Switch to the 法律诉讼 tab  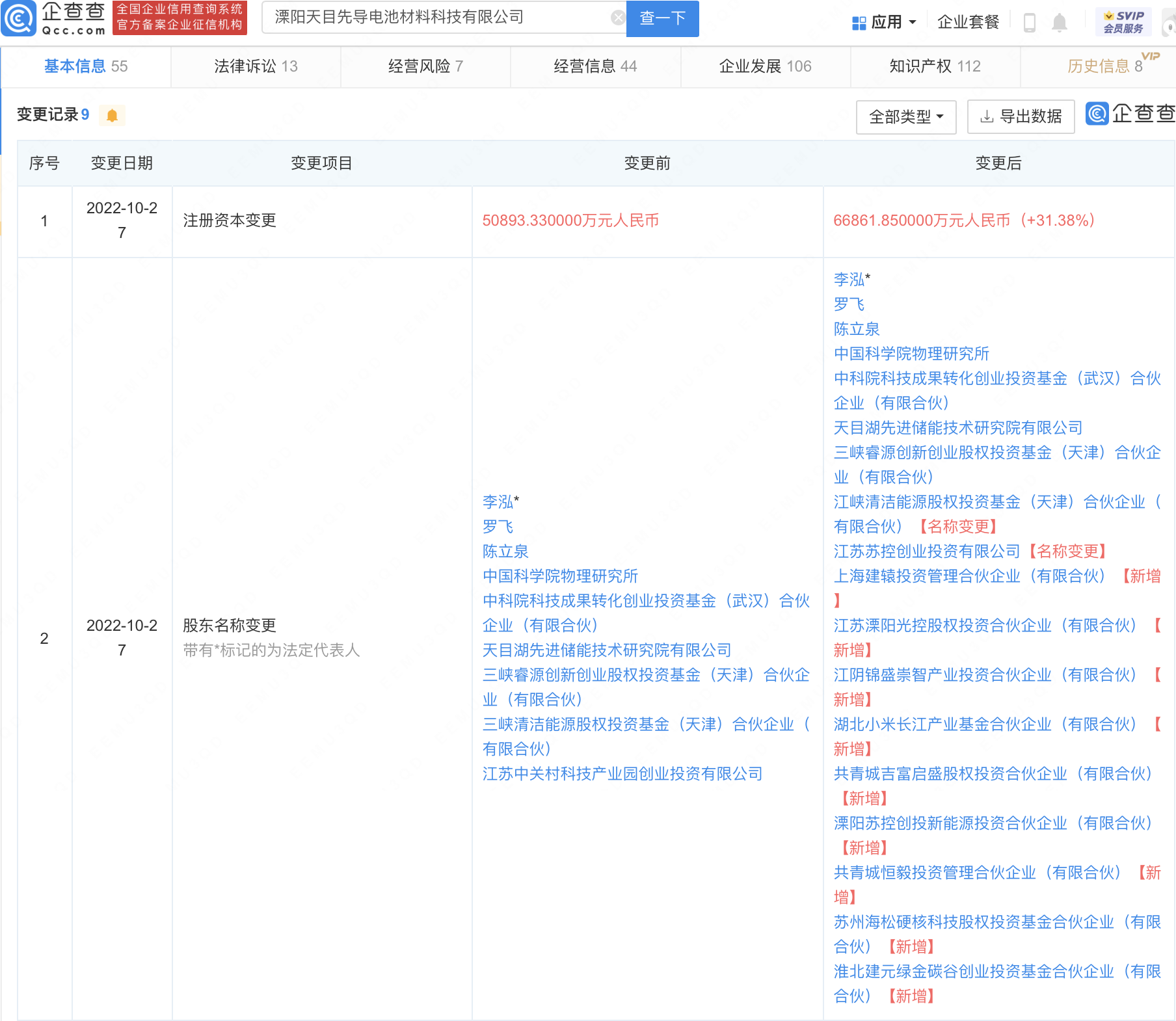(x=256, y=66)
